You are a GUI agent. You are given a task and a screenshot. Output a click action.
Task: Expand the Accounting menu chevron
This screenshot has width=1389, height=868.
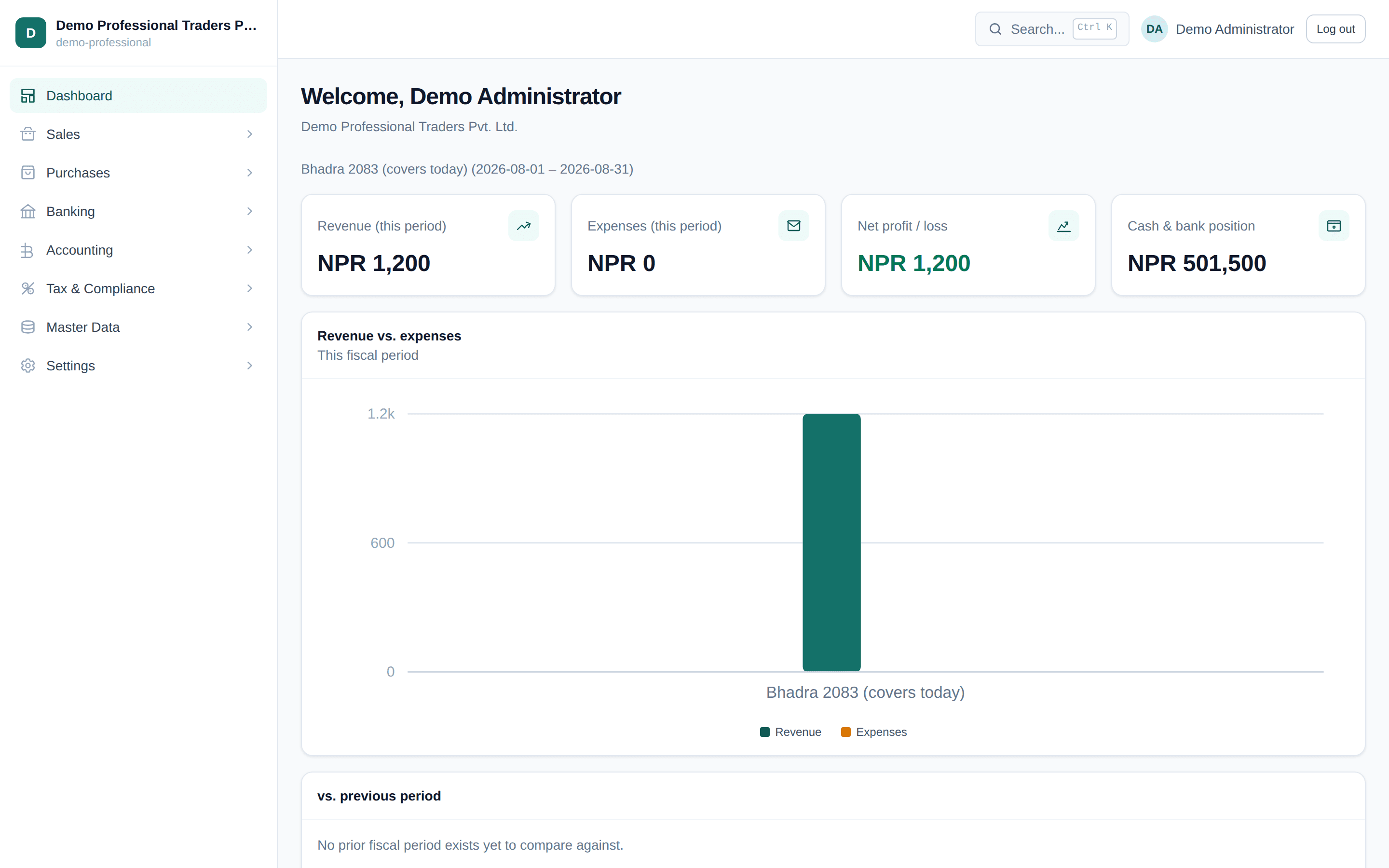click(250, 250)
